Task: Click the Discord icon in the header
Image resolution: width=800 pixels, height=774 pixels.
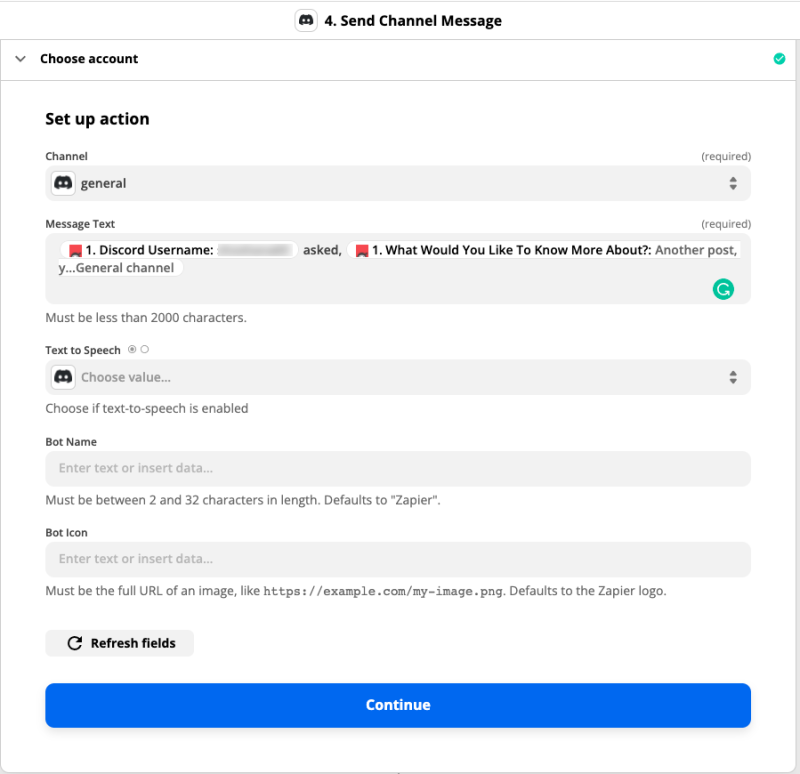Action: tap(306, 20)
